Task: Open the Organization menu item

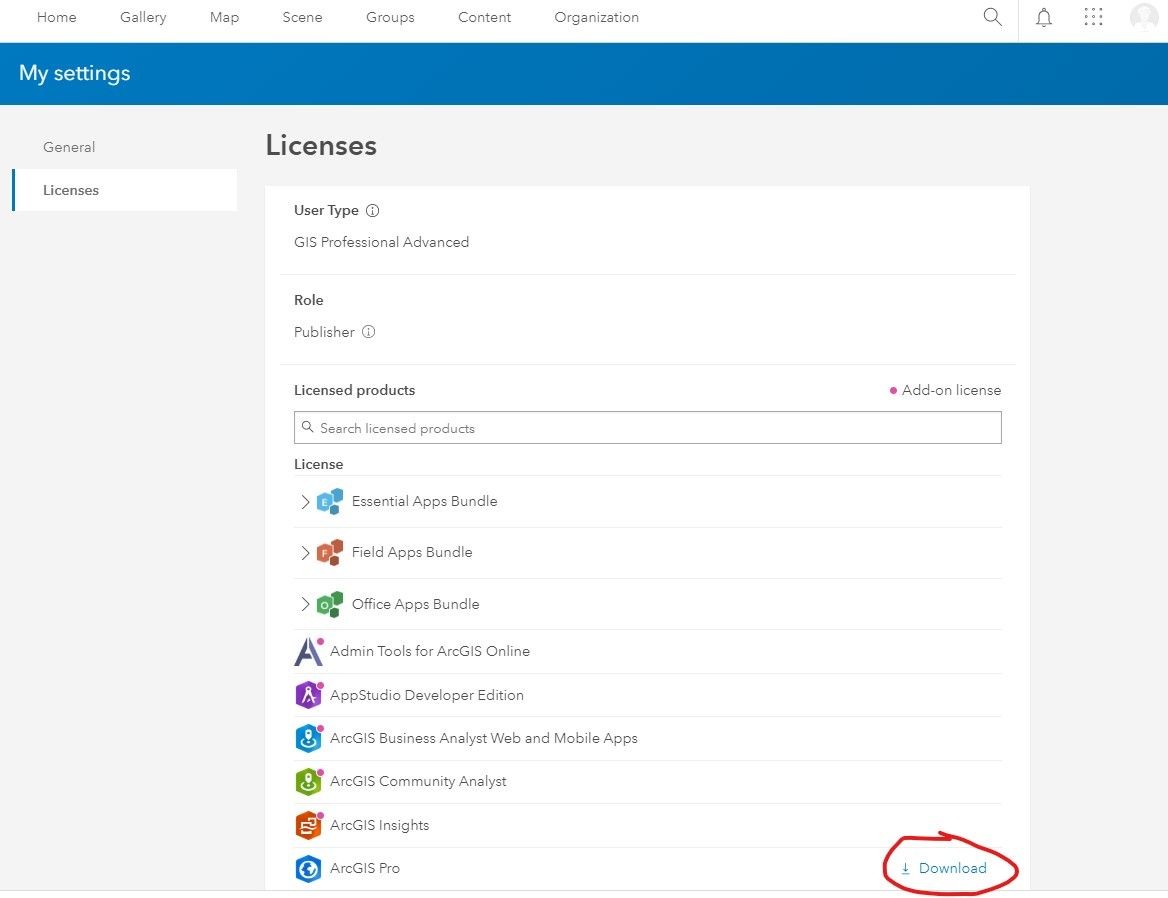Action: coord(596,17)
